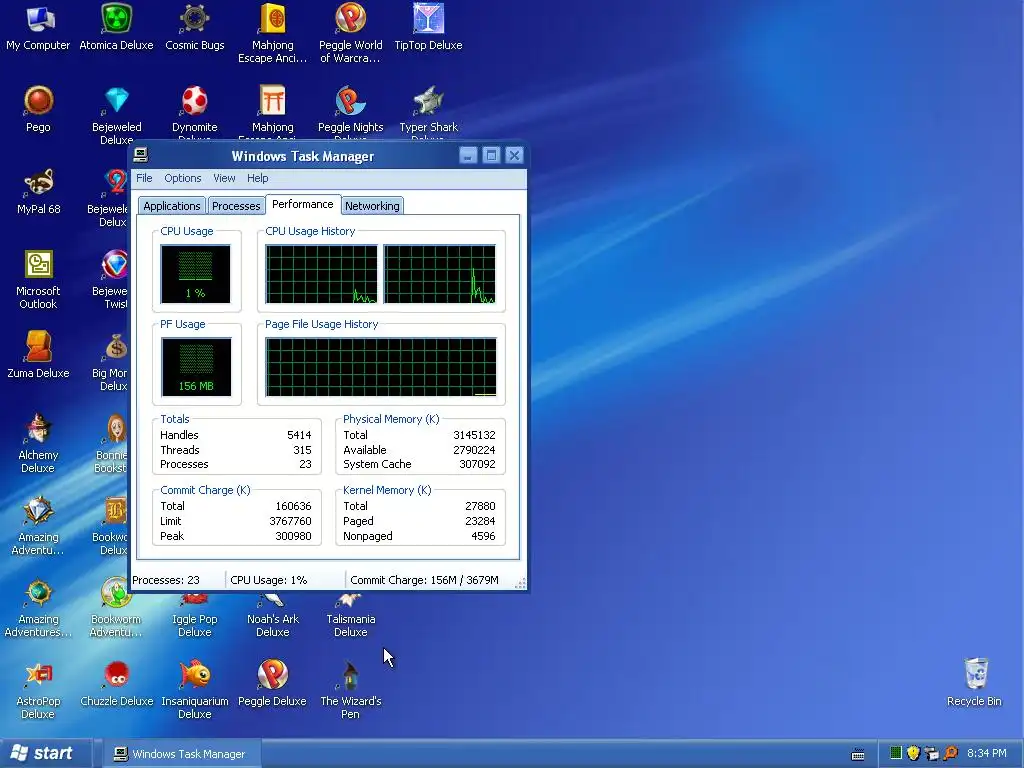Click the status bar Processes: 23 text
The image size is (1024, 768).
click(166, 580)
